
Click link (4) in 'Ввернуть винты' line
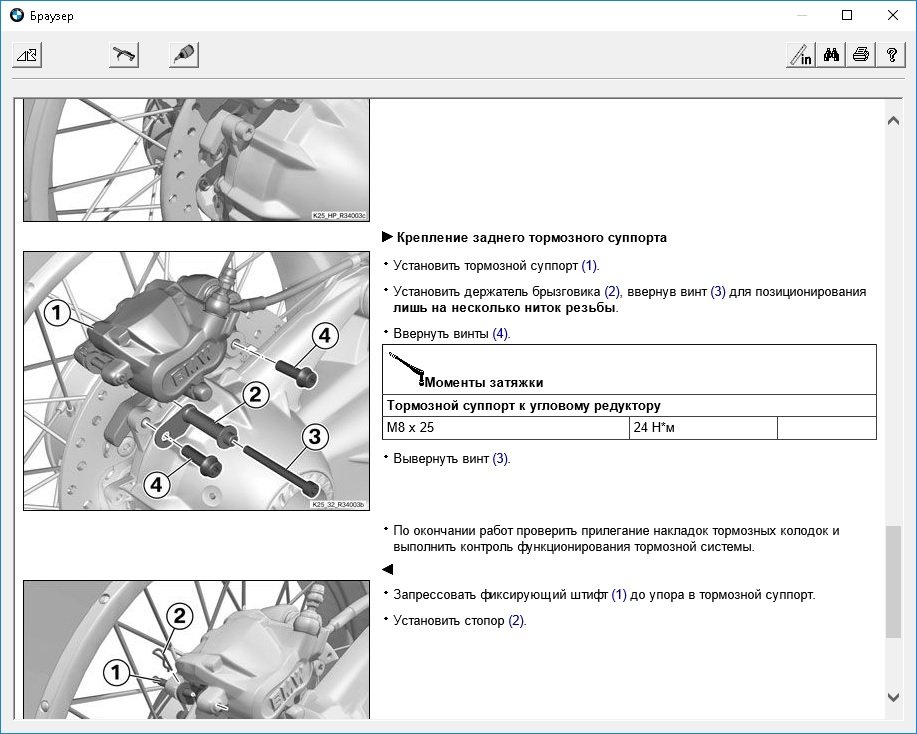(500, 334)
